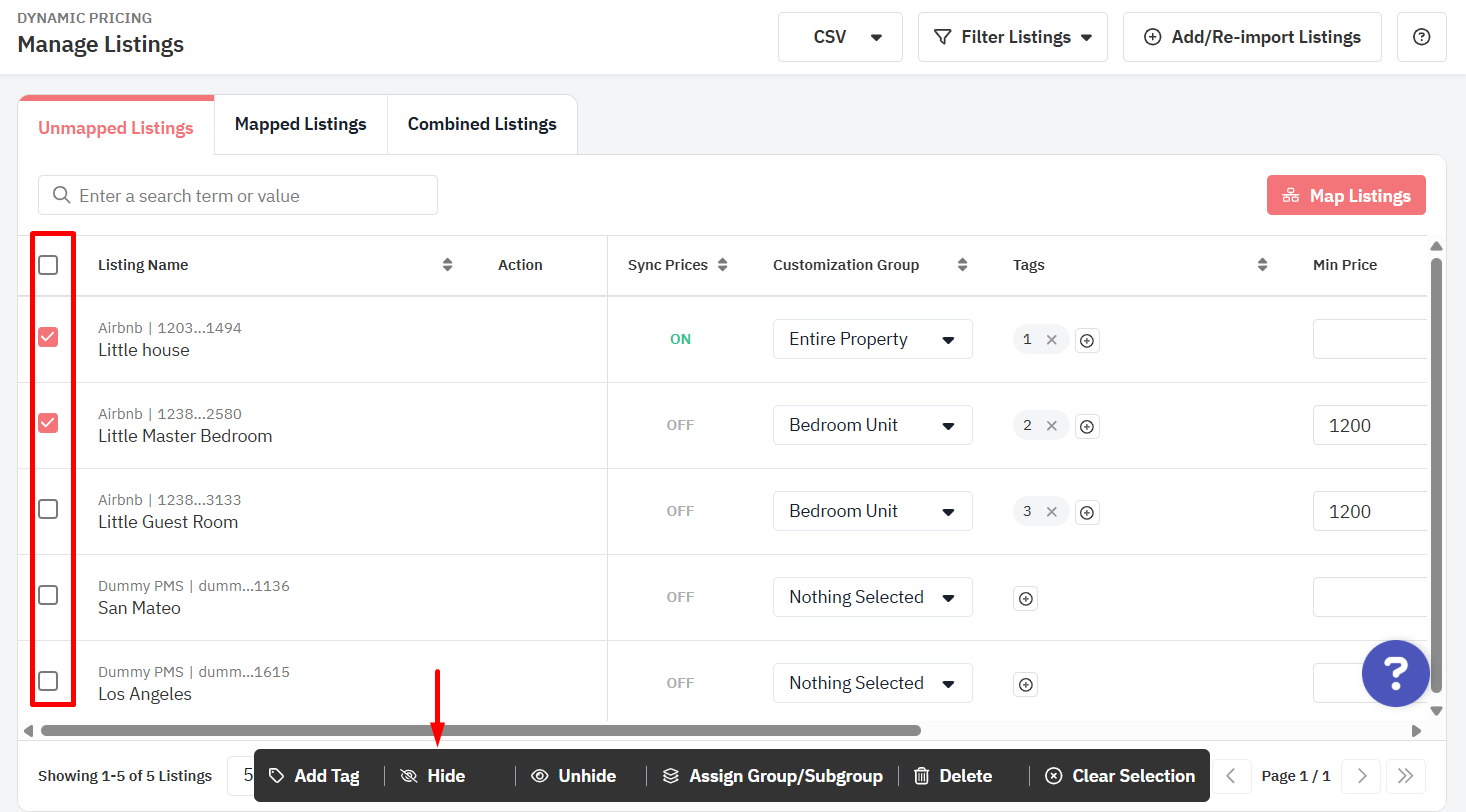Image resolution: width=1466 pixels, height=812 pixels.
Task: Click the Map Listings button
Action: tap(1345, 196)
